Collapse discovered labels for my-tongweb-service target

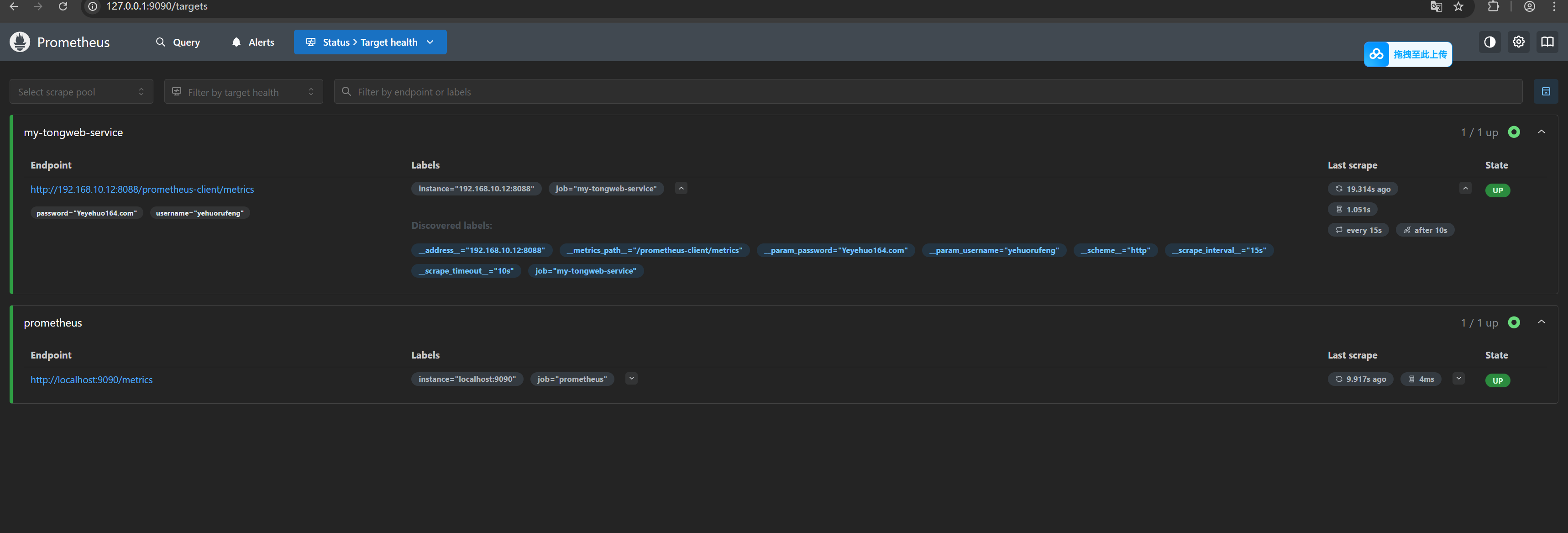pos(681,188)
